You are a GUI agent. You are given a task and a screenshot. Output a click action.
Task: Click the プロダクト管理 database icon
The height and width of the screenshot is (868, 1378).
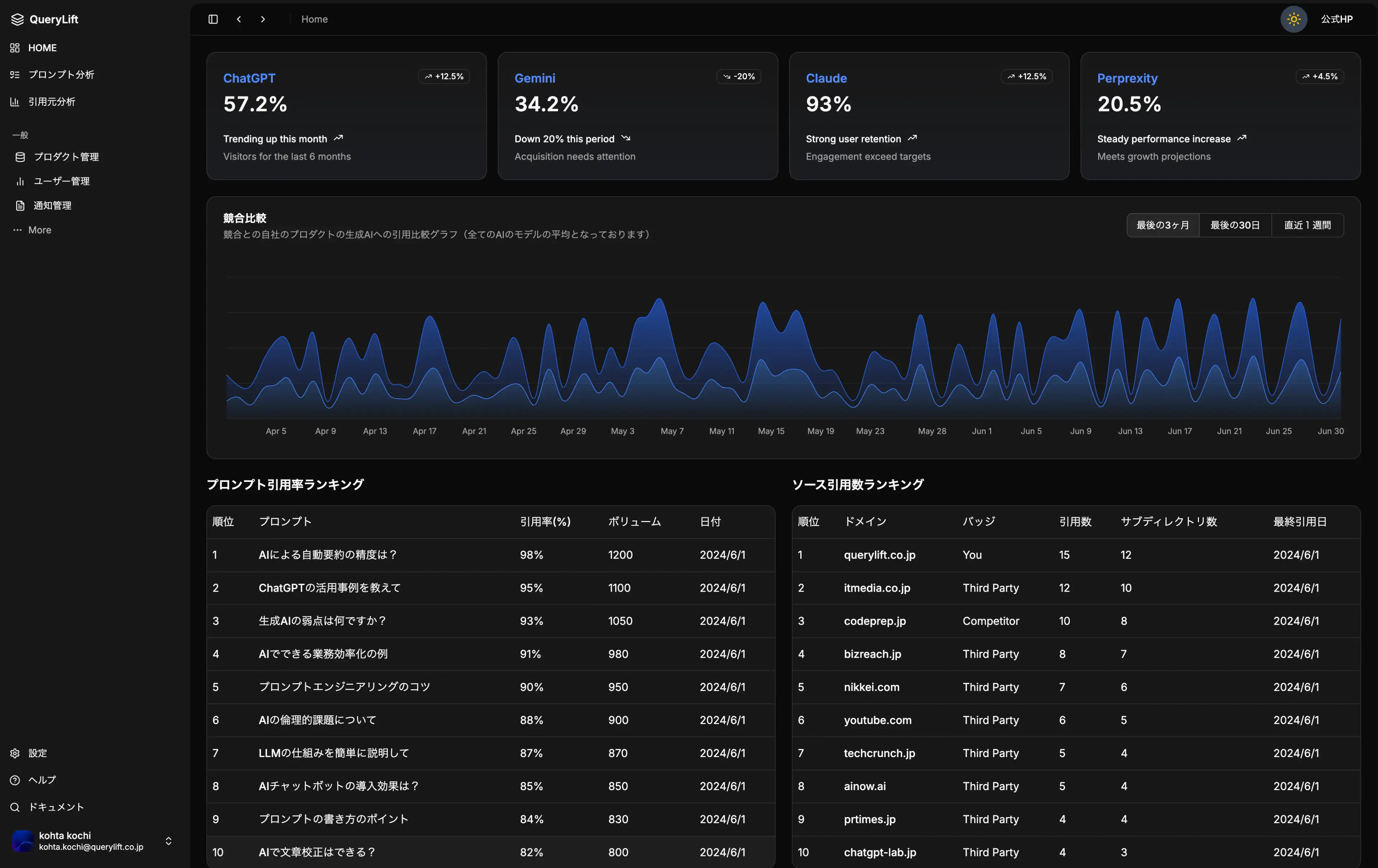point(20,157)
